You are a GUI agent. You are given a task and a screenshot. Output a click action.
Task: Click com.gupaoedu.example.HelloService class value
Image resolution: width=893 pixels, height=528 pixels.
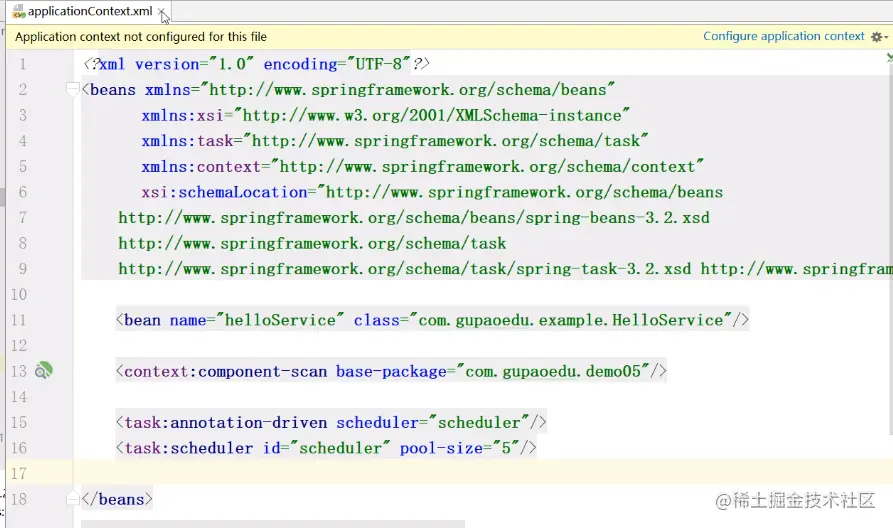[x=571, y=320]
